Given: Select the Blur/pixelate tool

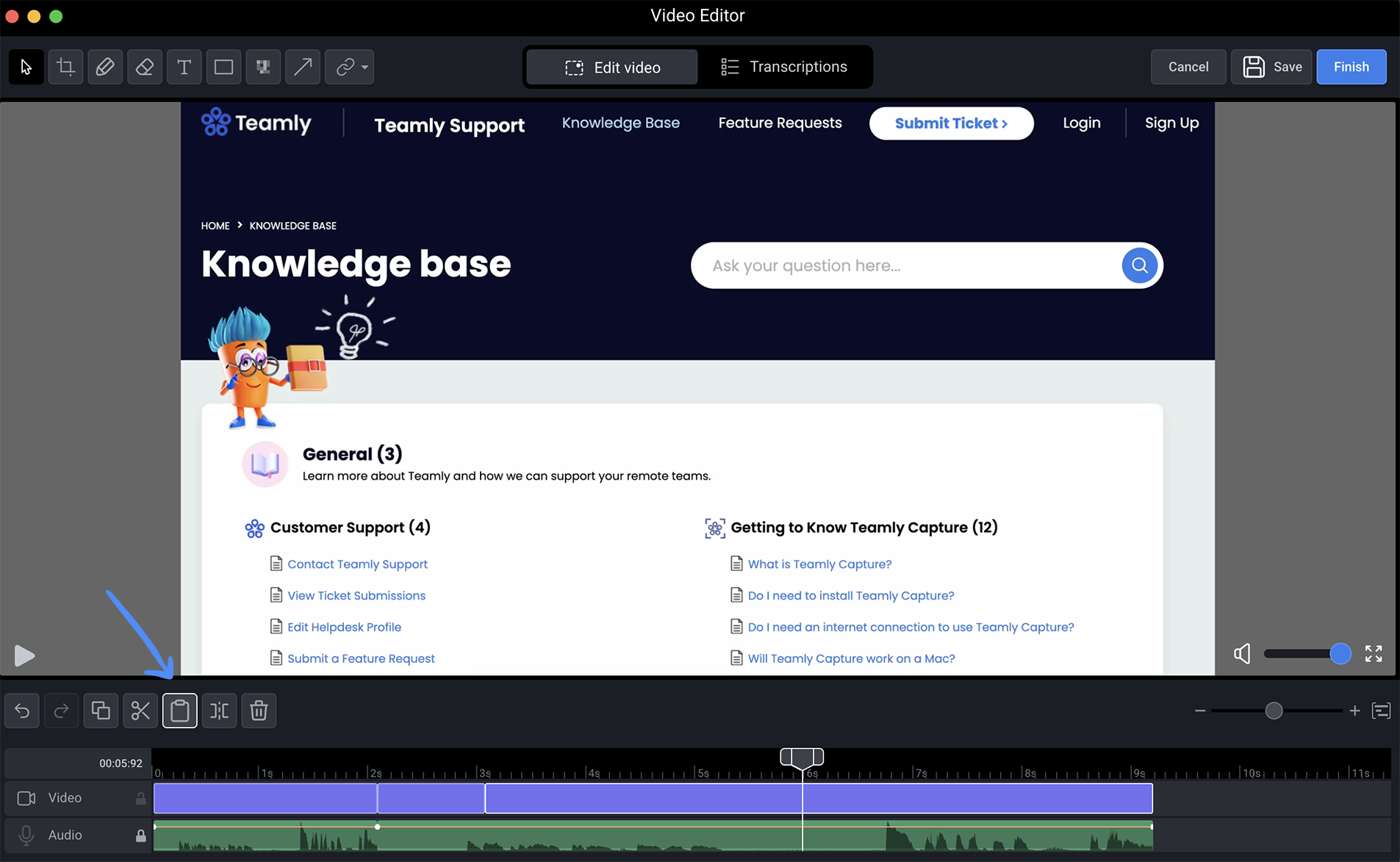Looking at the screenshot, I should click(263, 67).
